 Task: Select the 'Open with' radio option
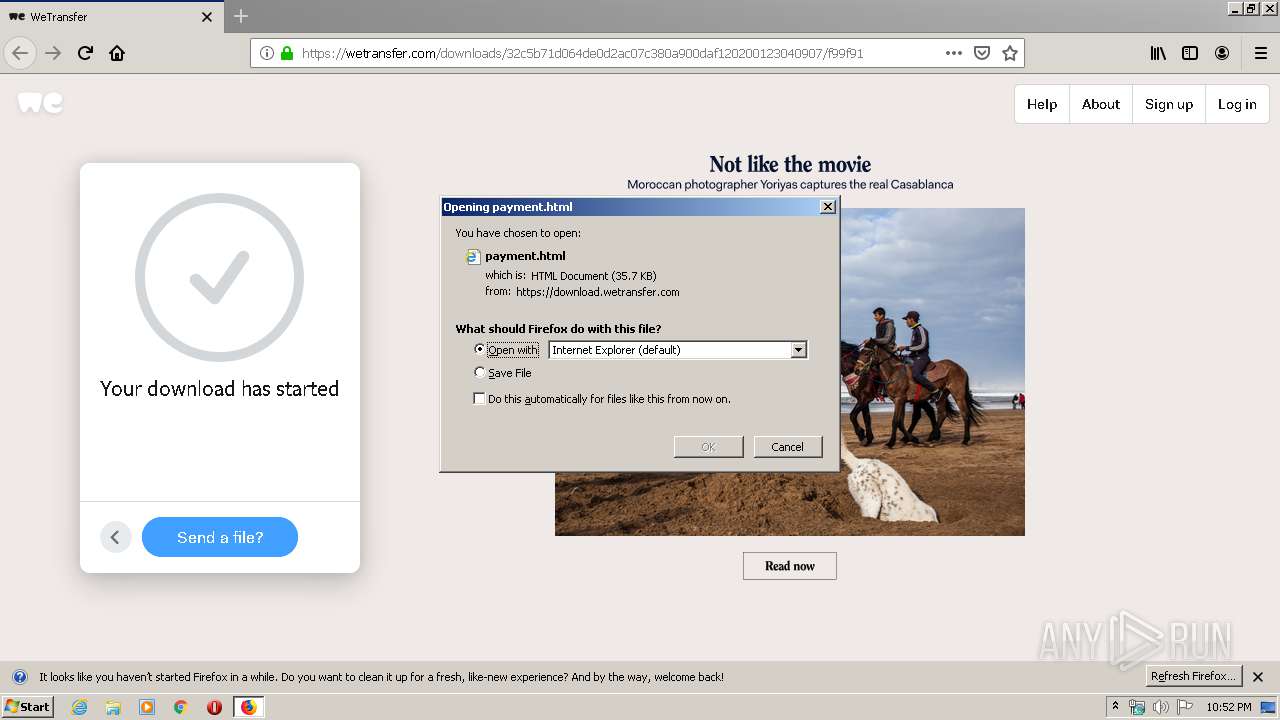pyautogui.click(x=480, y=349)
